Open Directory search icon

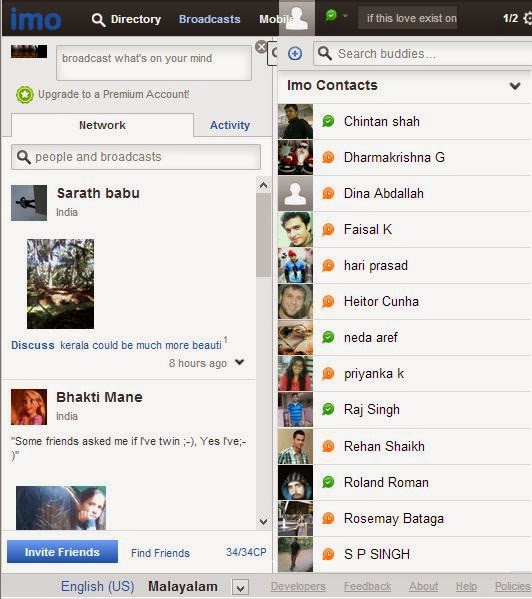[99, 19]
